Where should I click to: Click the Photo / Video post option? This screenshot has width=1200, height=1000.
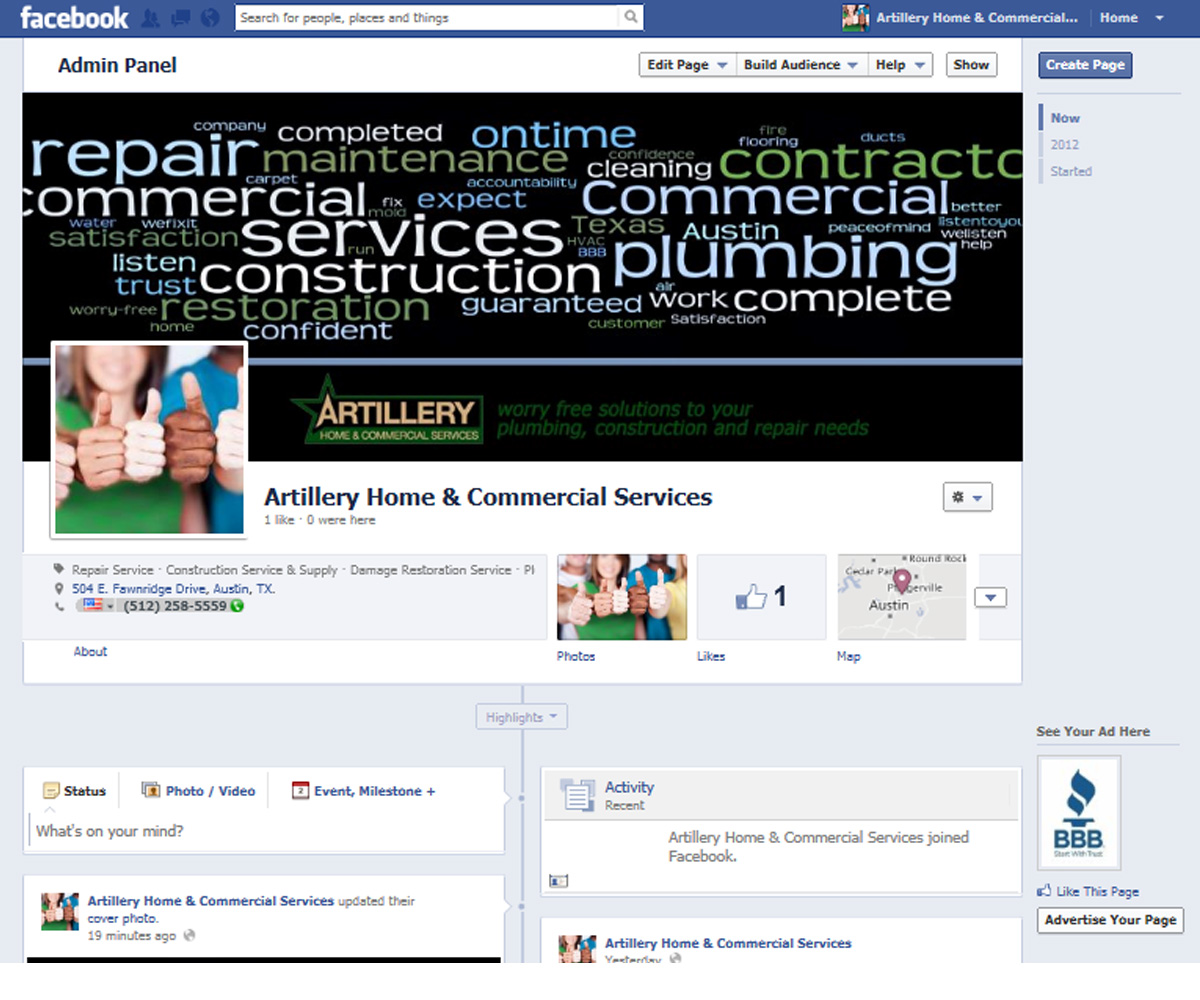tap(198, 790)
